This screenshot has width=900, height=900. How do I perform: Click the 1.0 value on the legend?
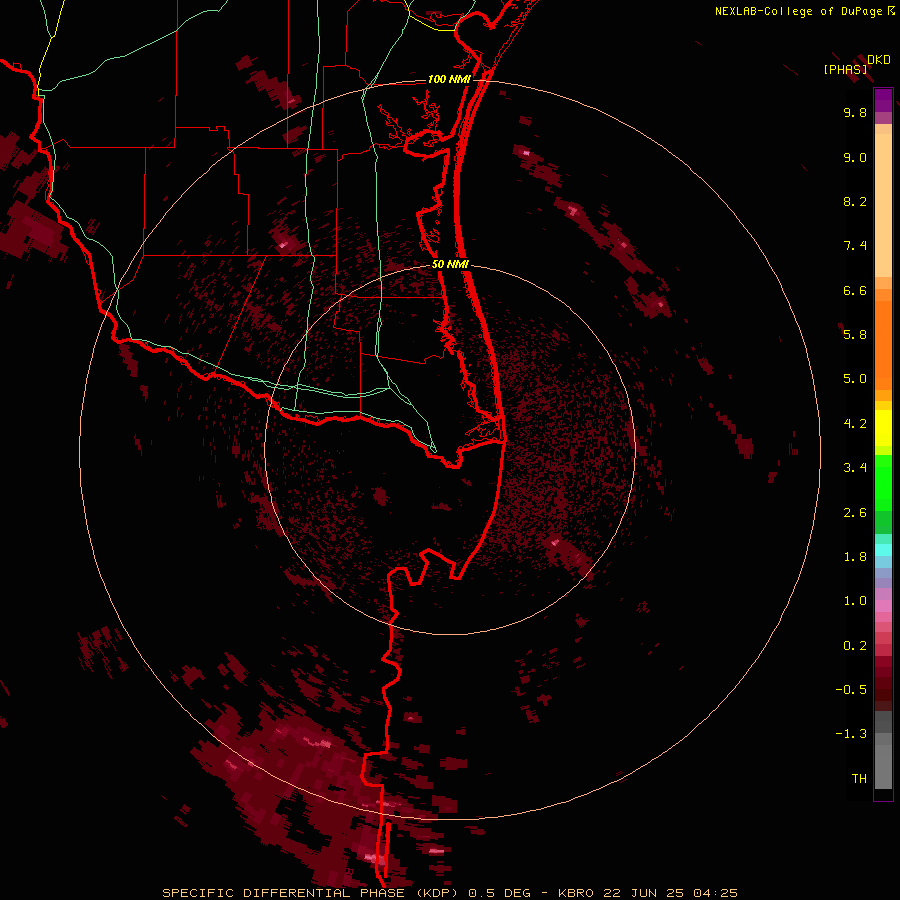pyautogui.click(x=855, y=601)
